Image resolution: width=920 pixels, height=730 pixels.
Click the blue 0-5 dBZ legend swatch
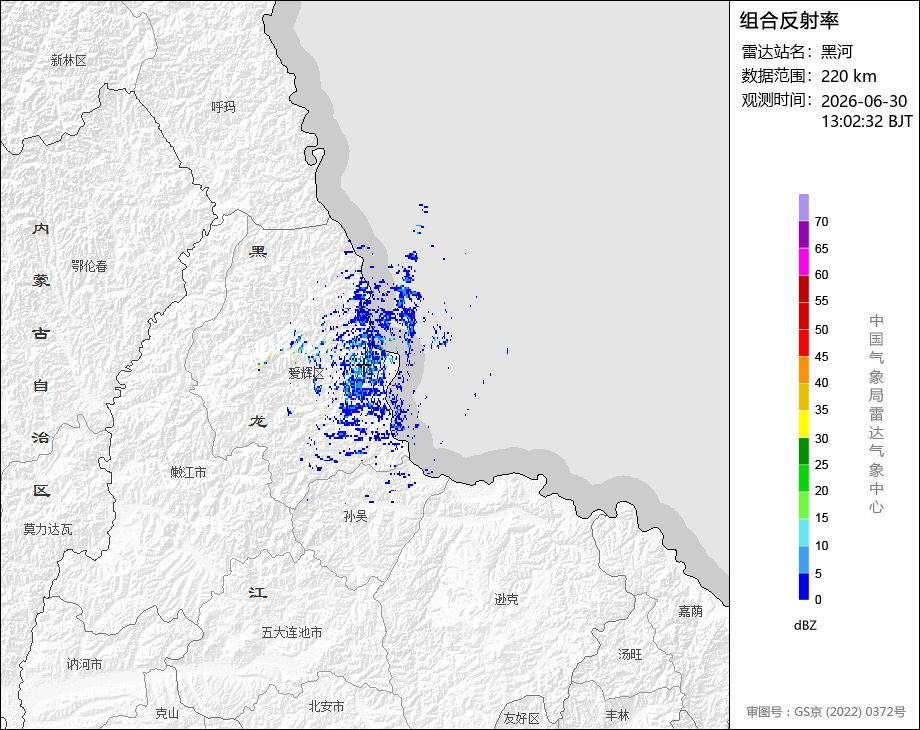pyautogui.click(x=804, y=586)
